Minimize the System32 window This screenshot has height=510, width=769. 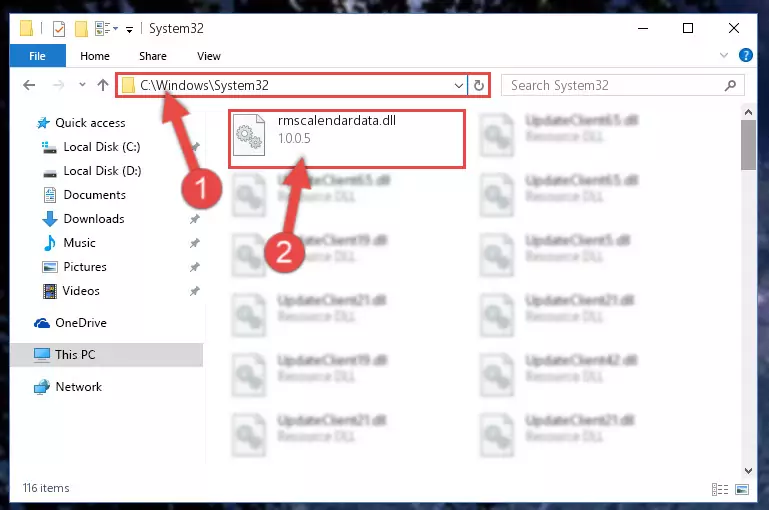click(x=643, y=28)
